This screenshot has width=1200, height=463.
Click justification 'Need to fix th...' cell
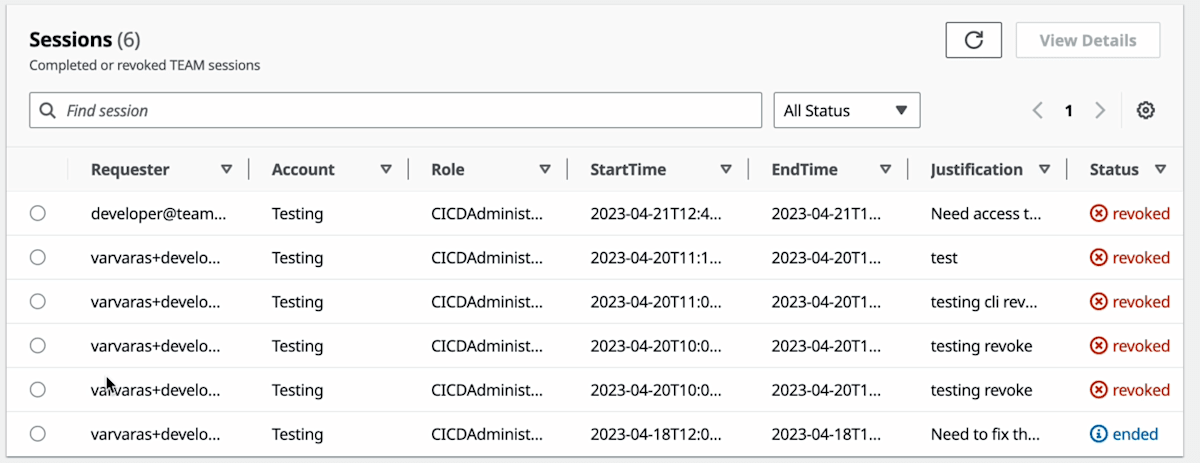pos(986,434)
